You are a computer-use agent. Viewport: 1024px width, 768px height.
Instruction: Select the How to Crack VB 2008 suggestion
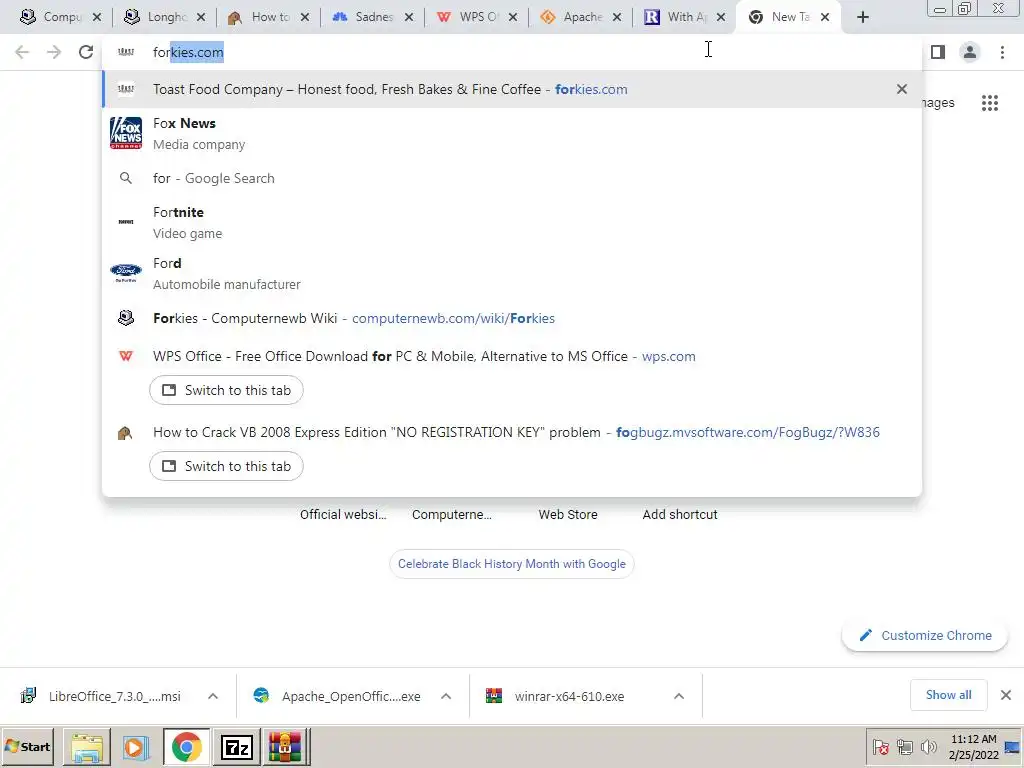click(512, 432)
